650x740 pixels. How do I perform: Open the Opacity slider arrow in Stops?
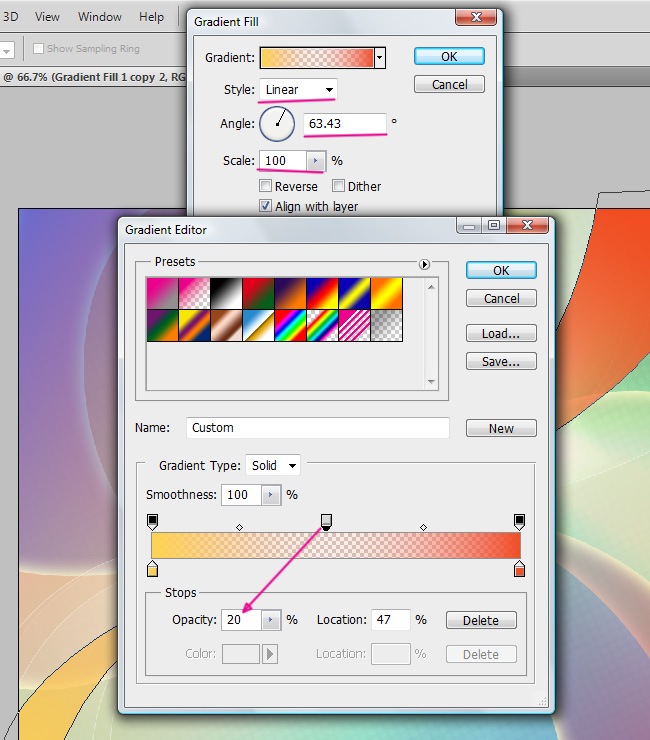[x=270, y=620]
